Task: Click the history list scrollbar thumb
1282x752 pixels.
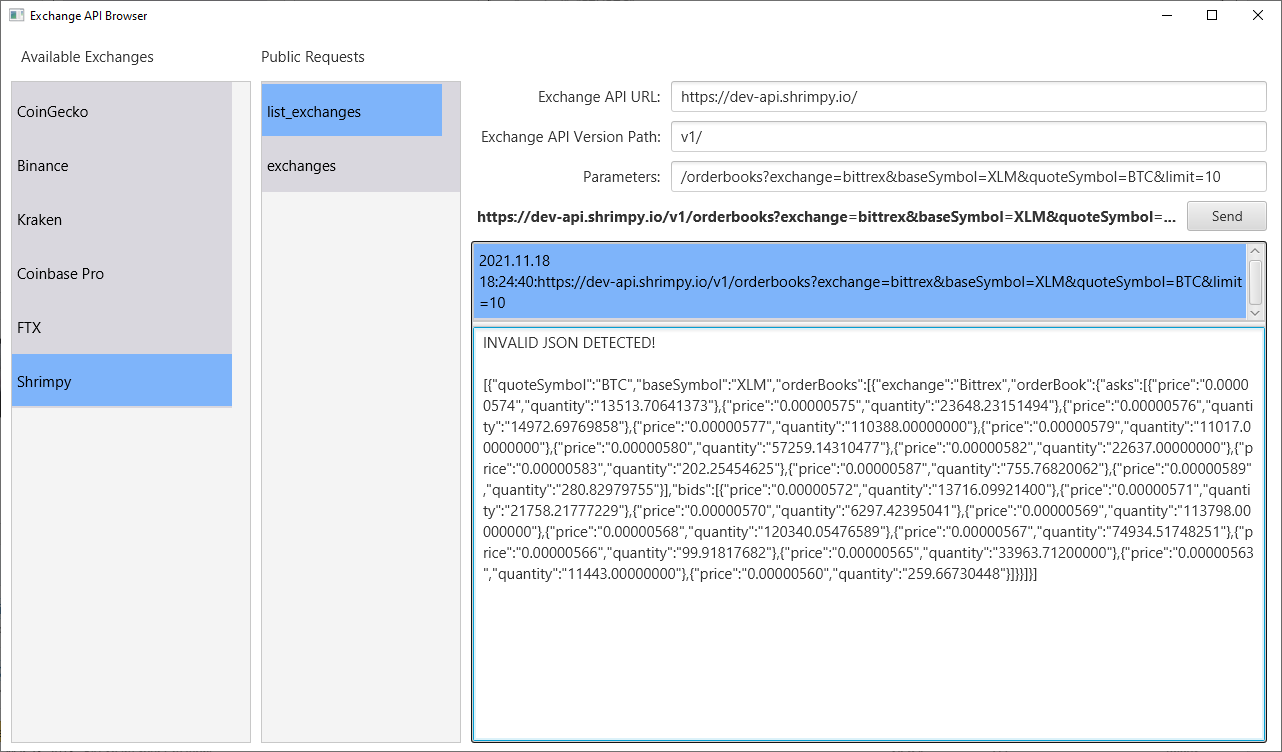Action: coord(1256,284)
